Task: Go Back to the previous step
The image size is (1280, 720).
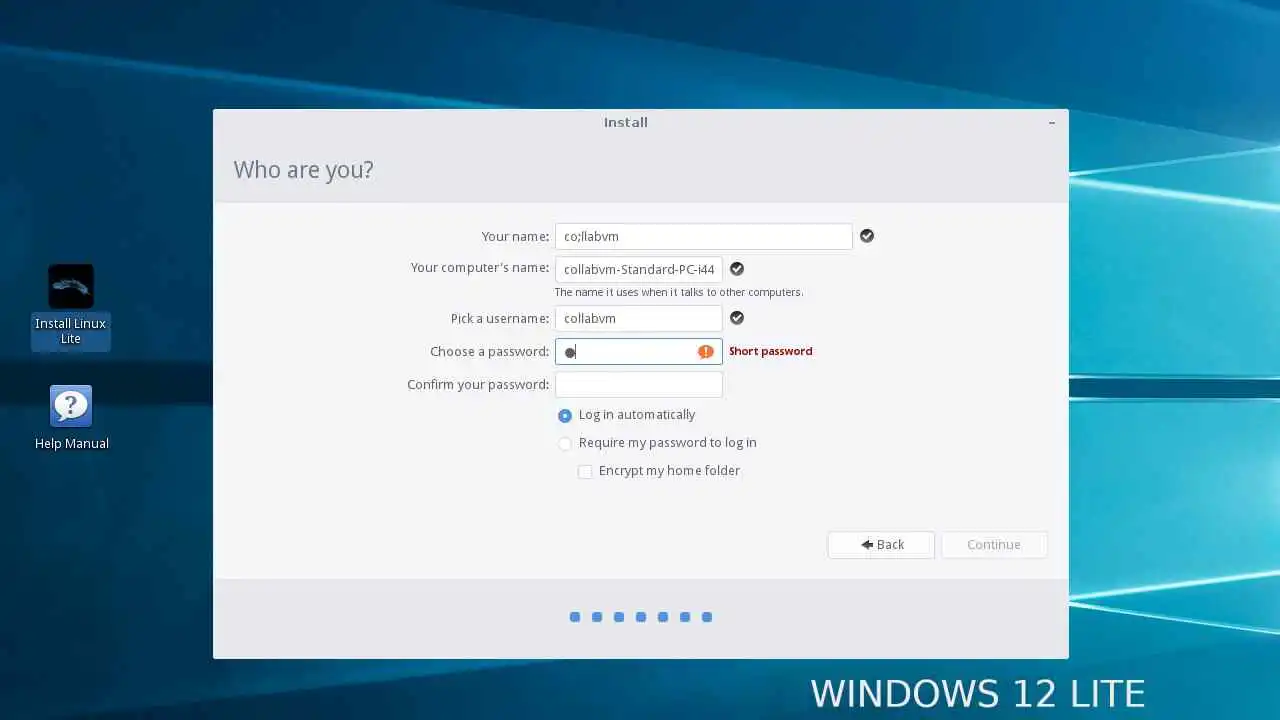Action: click(881, 545)
